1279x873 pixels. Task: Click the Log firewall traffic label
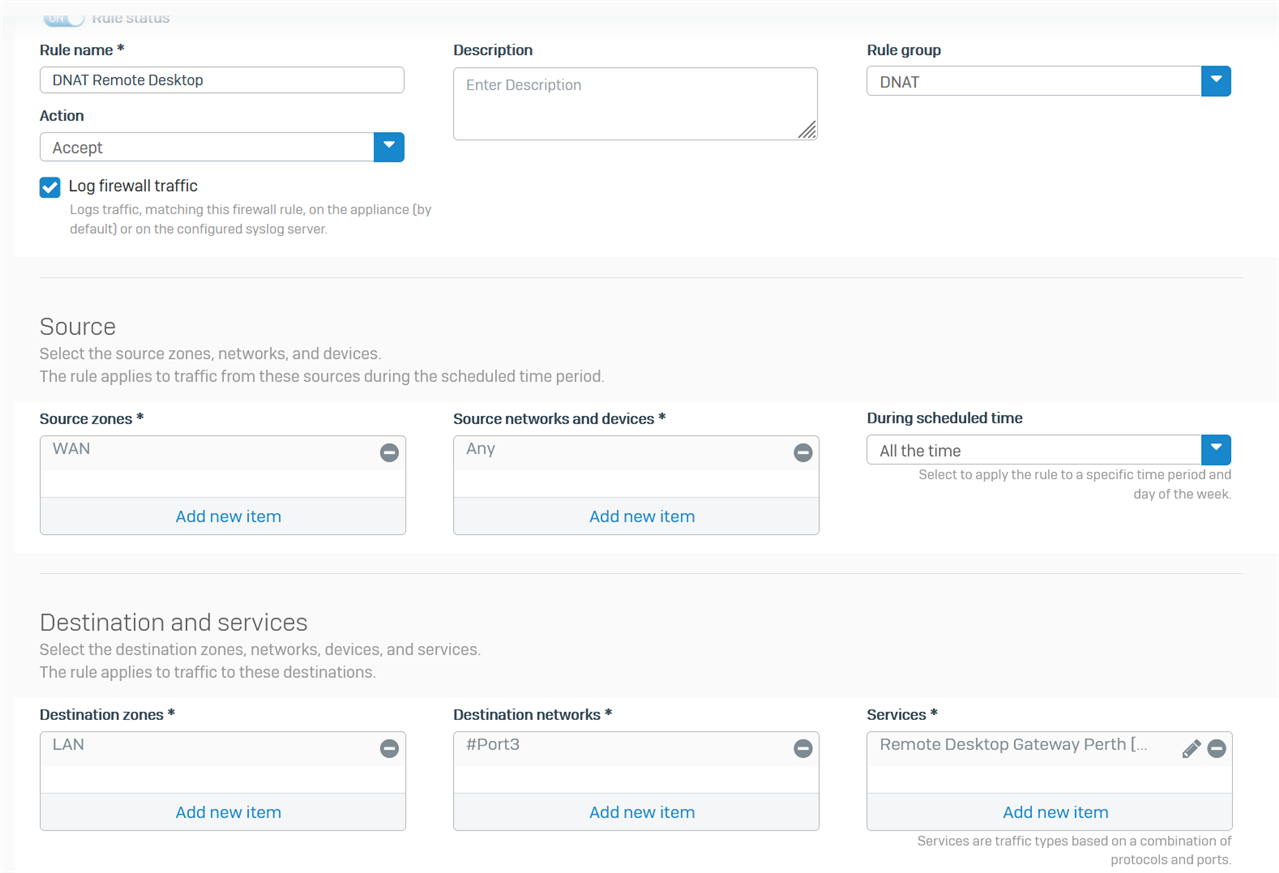(133, 186)
